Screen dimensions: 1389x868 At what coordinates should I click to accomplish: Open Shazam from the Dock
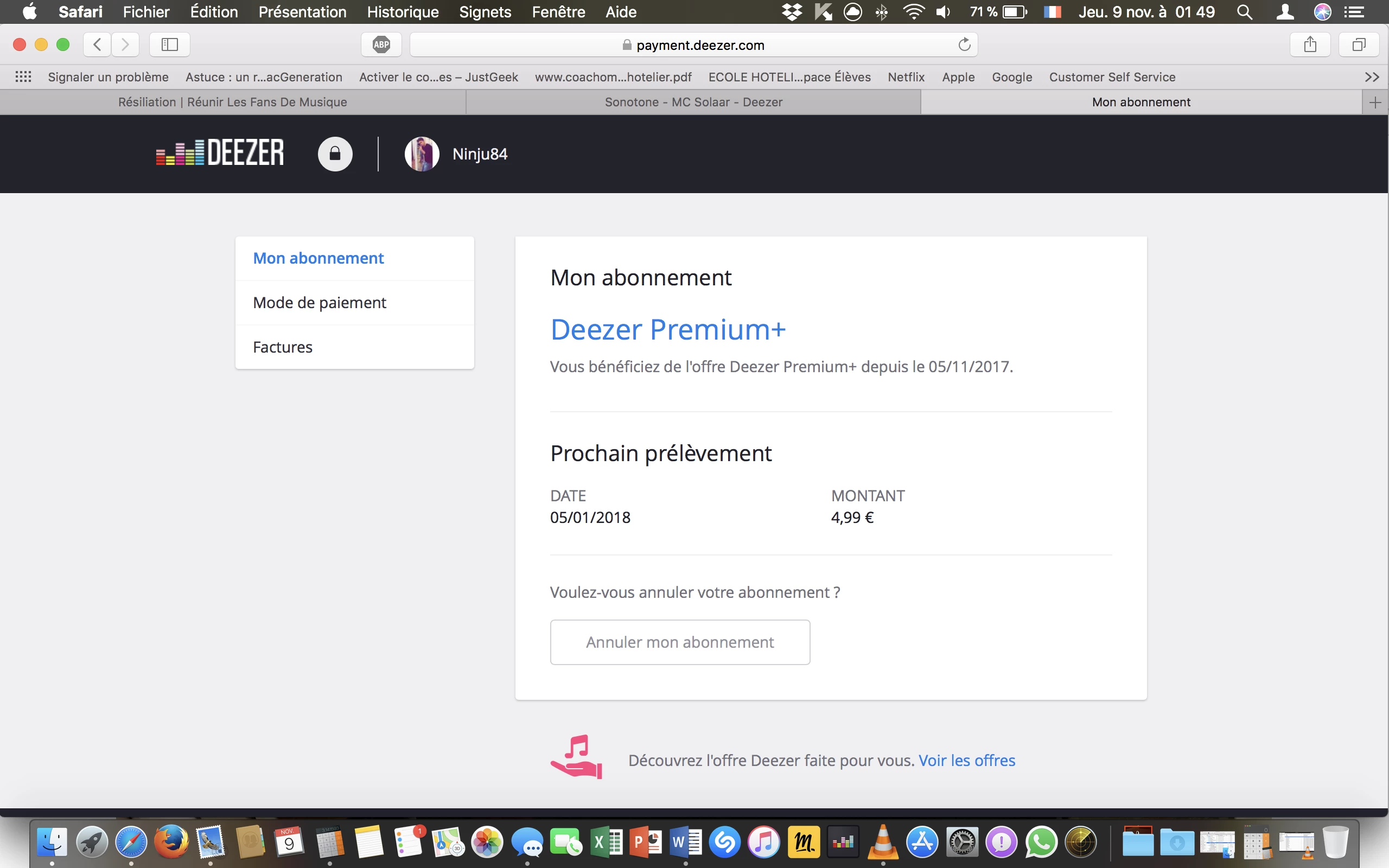pos(724,842)
